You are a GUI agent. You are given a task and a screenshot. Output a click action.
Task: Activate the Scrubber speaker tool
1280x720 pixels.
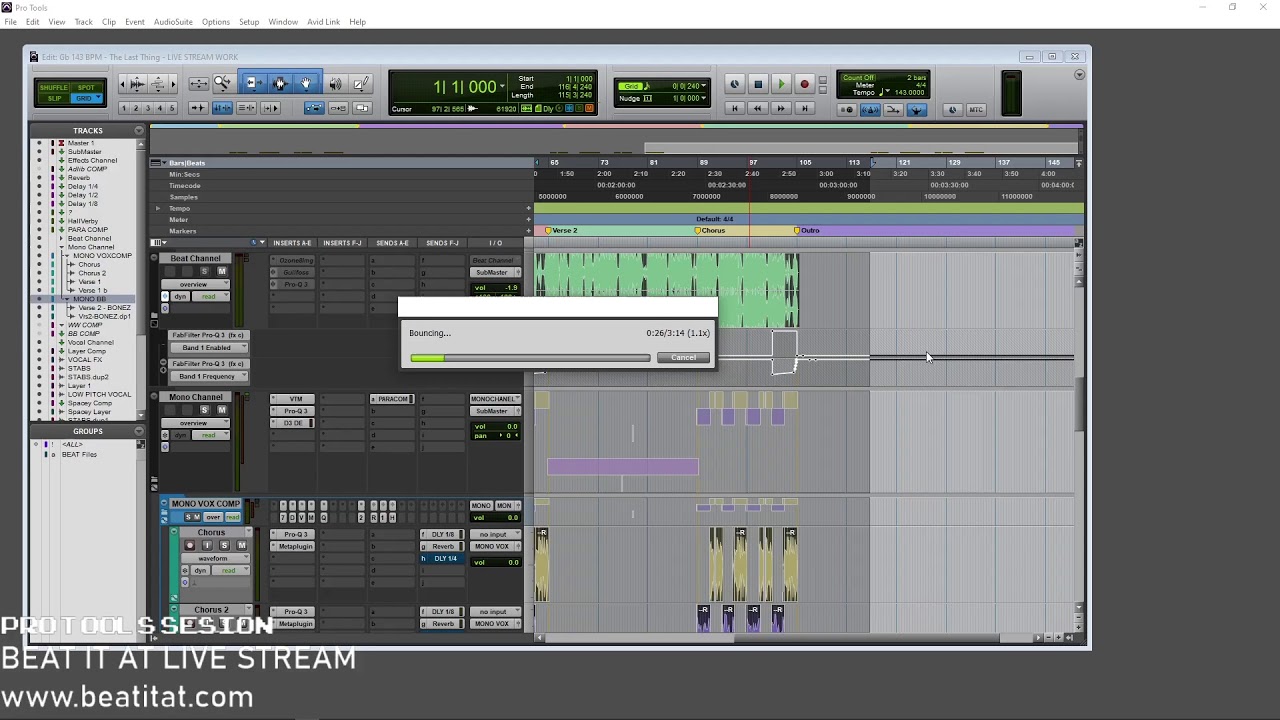tap(335, 83)
